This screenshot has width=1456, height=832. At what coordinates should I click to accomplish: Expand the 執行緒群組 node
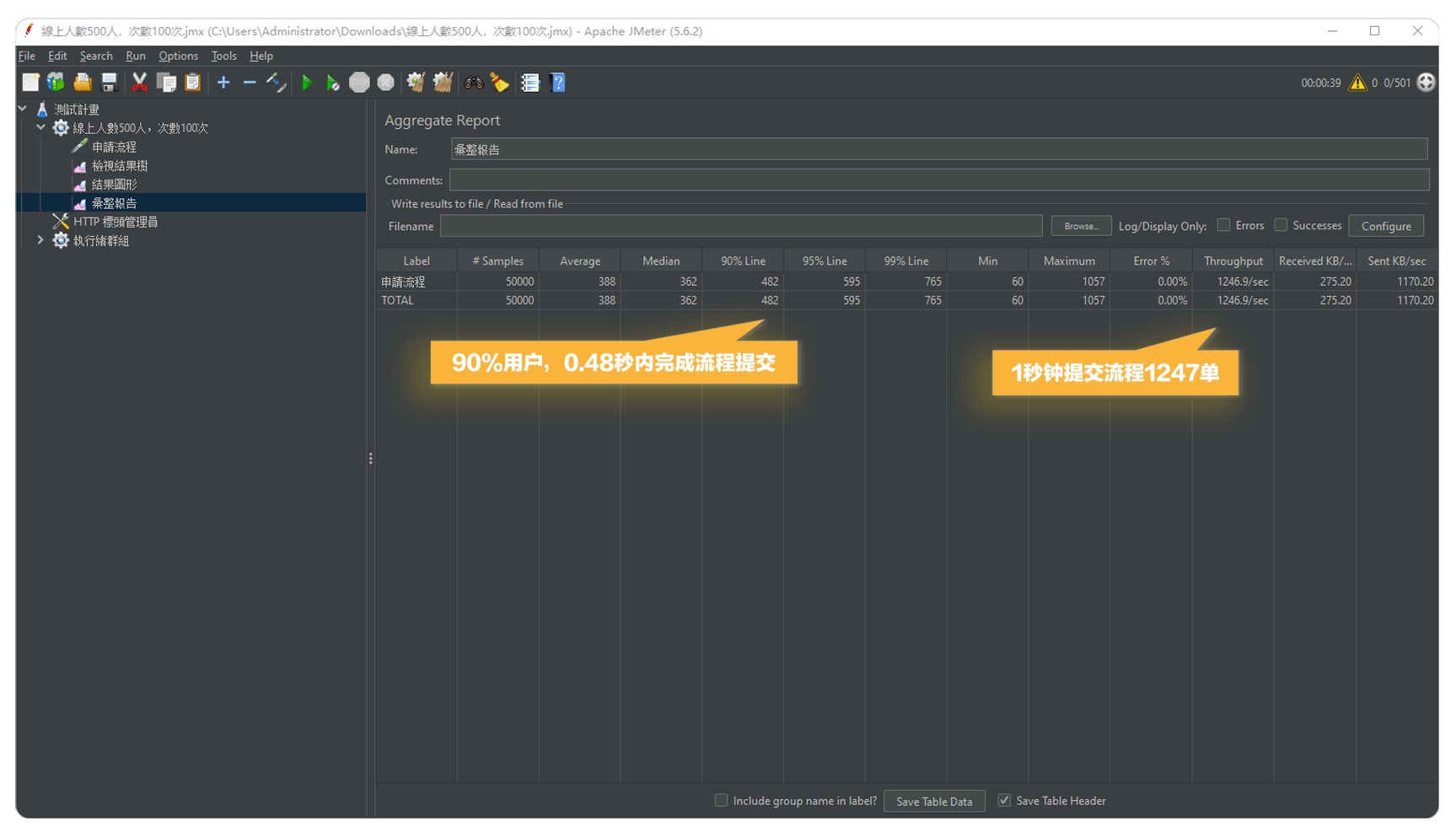[40, 240]
